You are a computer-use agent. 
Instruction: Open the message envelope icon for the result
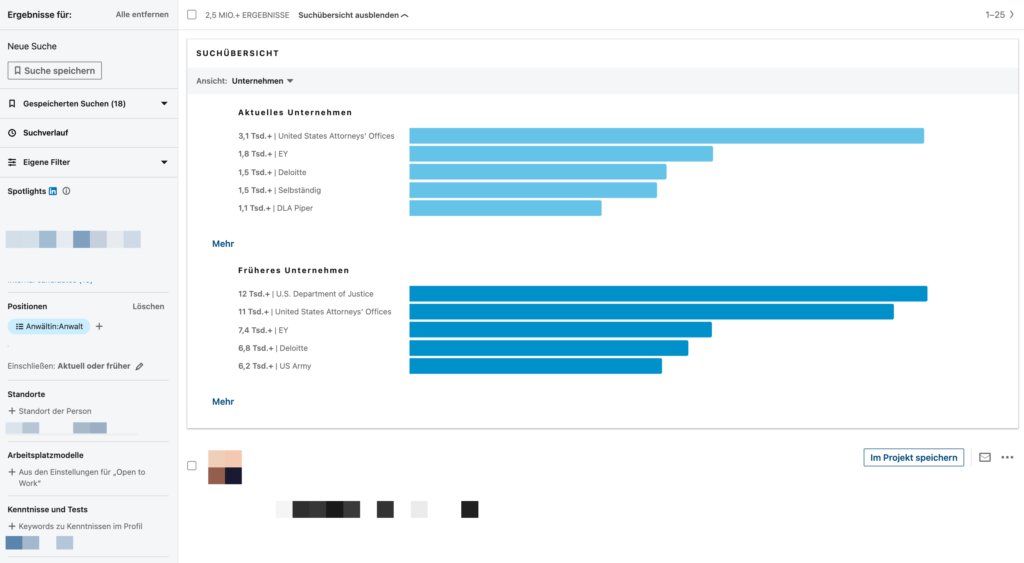(x=984, y=457)
